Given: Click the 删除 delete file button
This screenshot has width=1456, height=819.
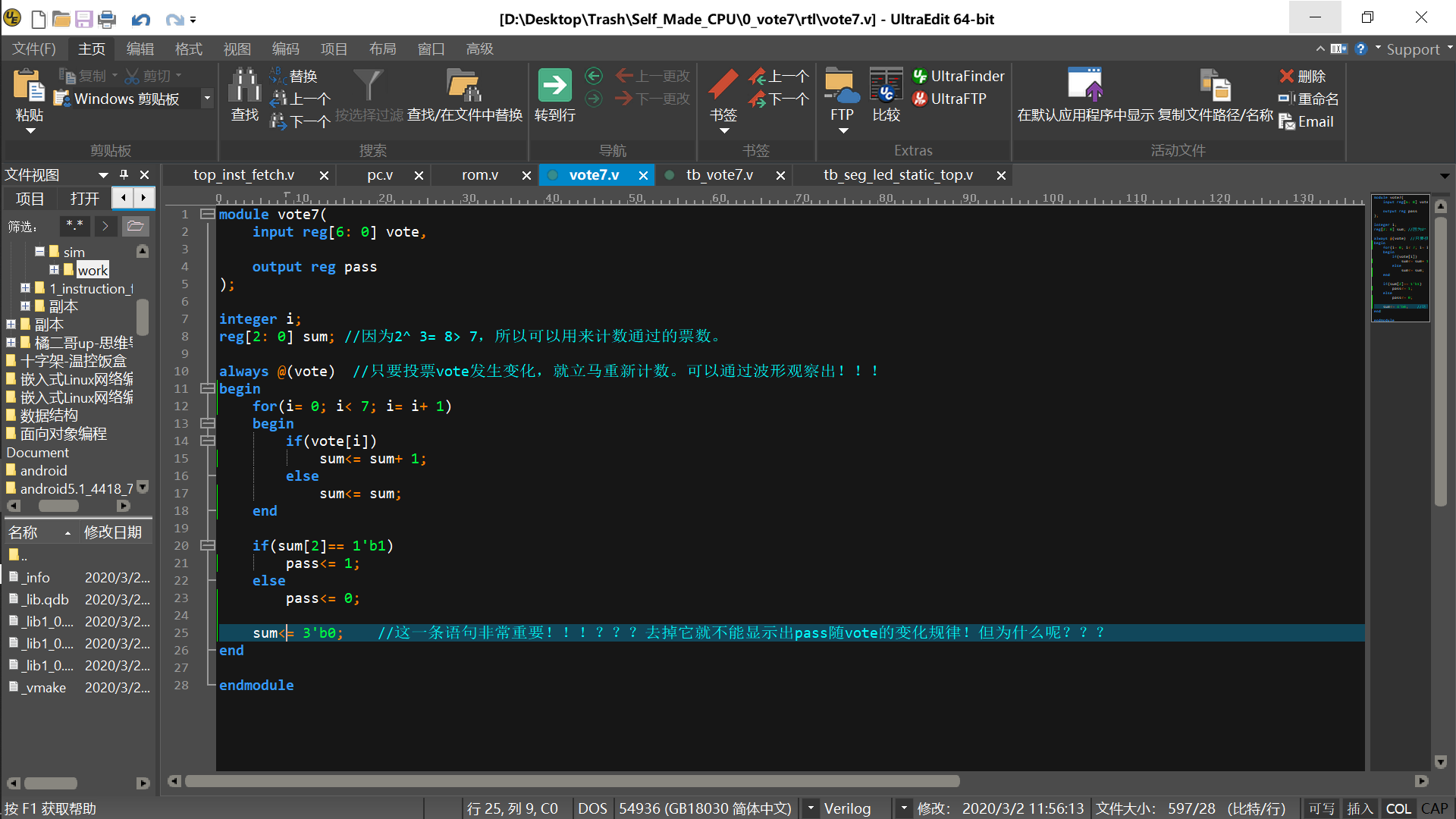Looking at the screenshot, I should (x=1303, y=76).
